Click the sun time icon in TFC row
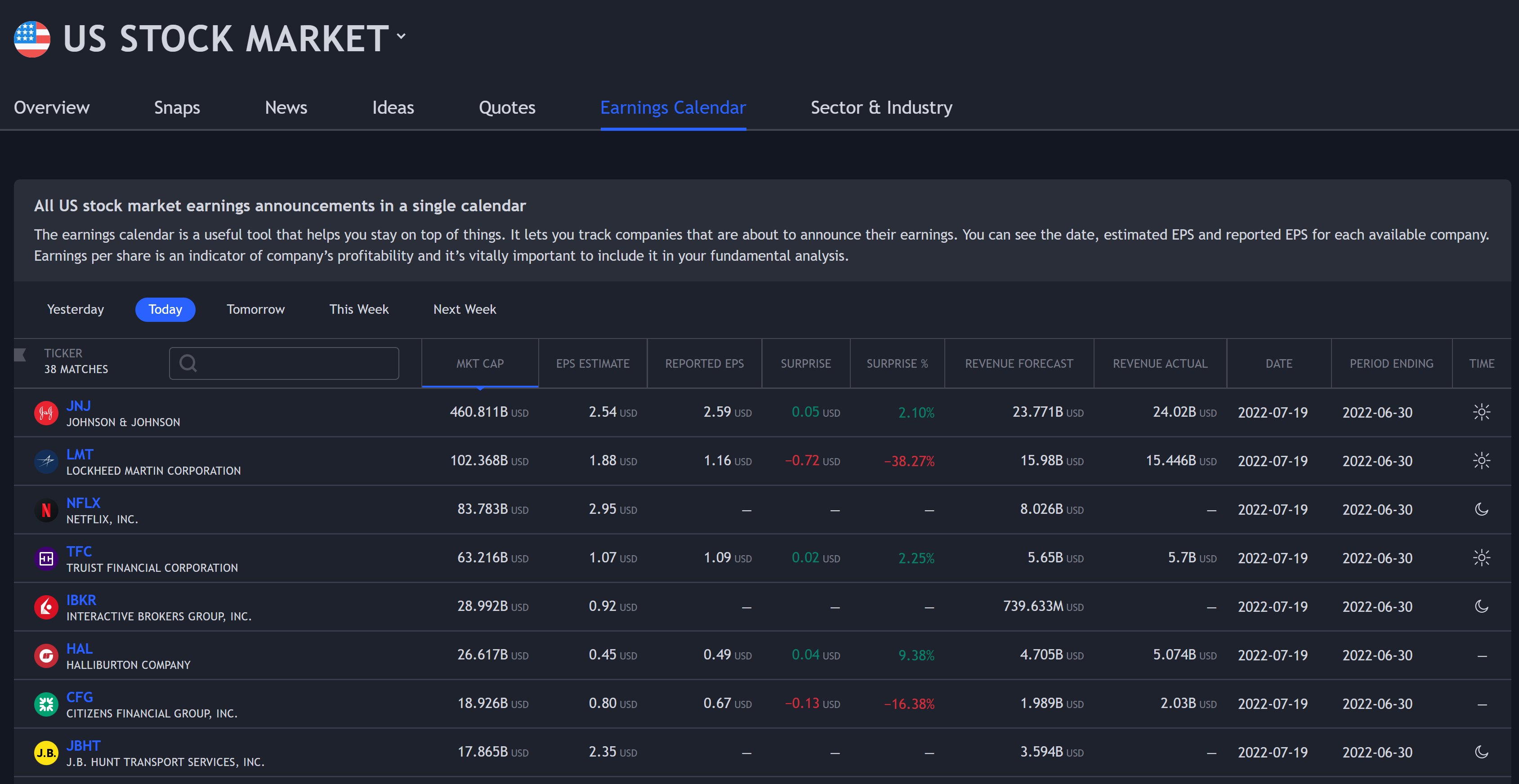 click(1482, 557)
